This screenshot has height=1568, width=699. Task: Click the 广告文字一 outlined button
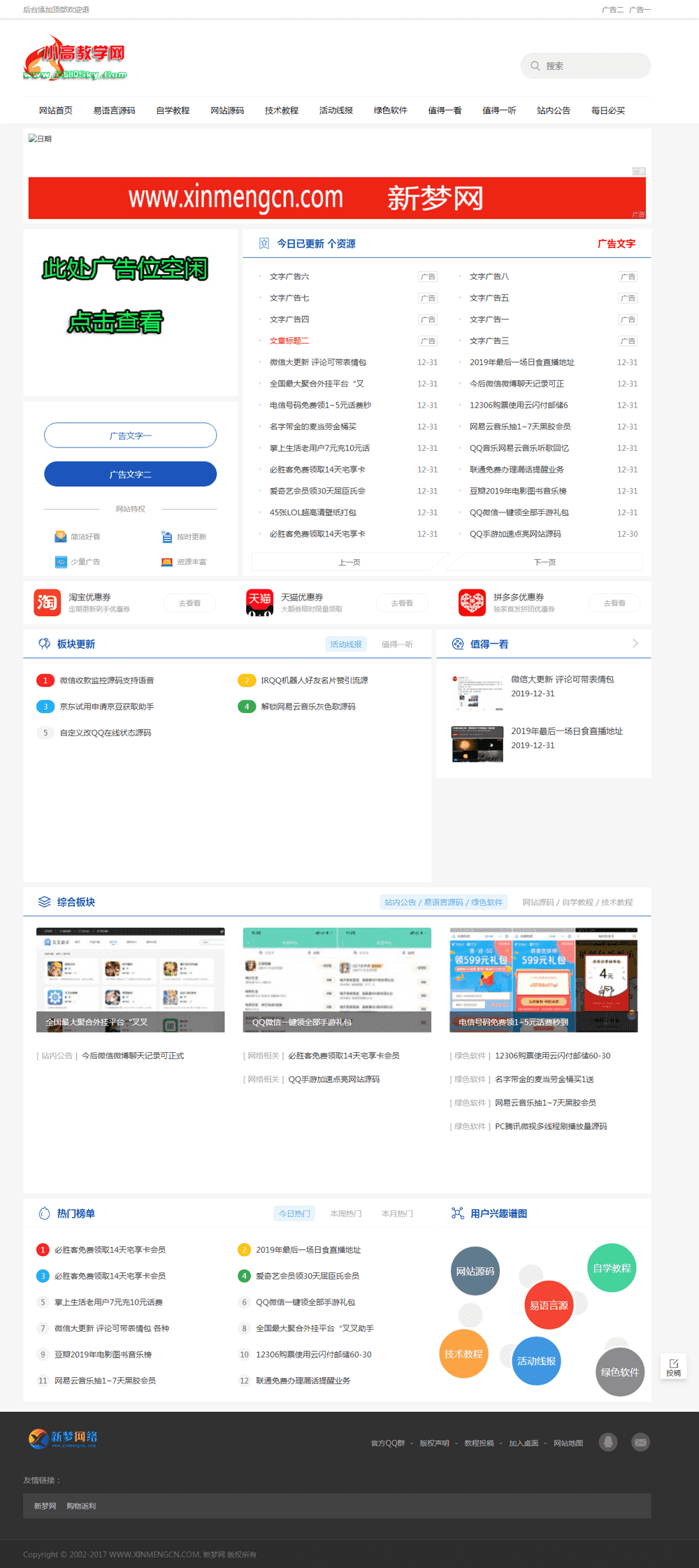[x=131, y=436]
